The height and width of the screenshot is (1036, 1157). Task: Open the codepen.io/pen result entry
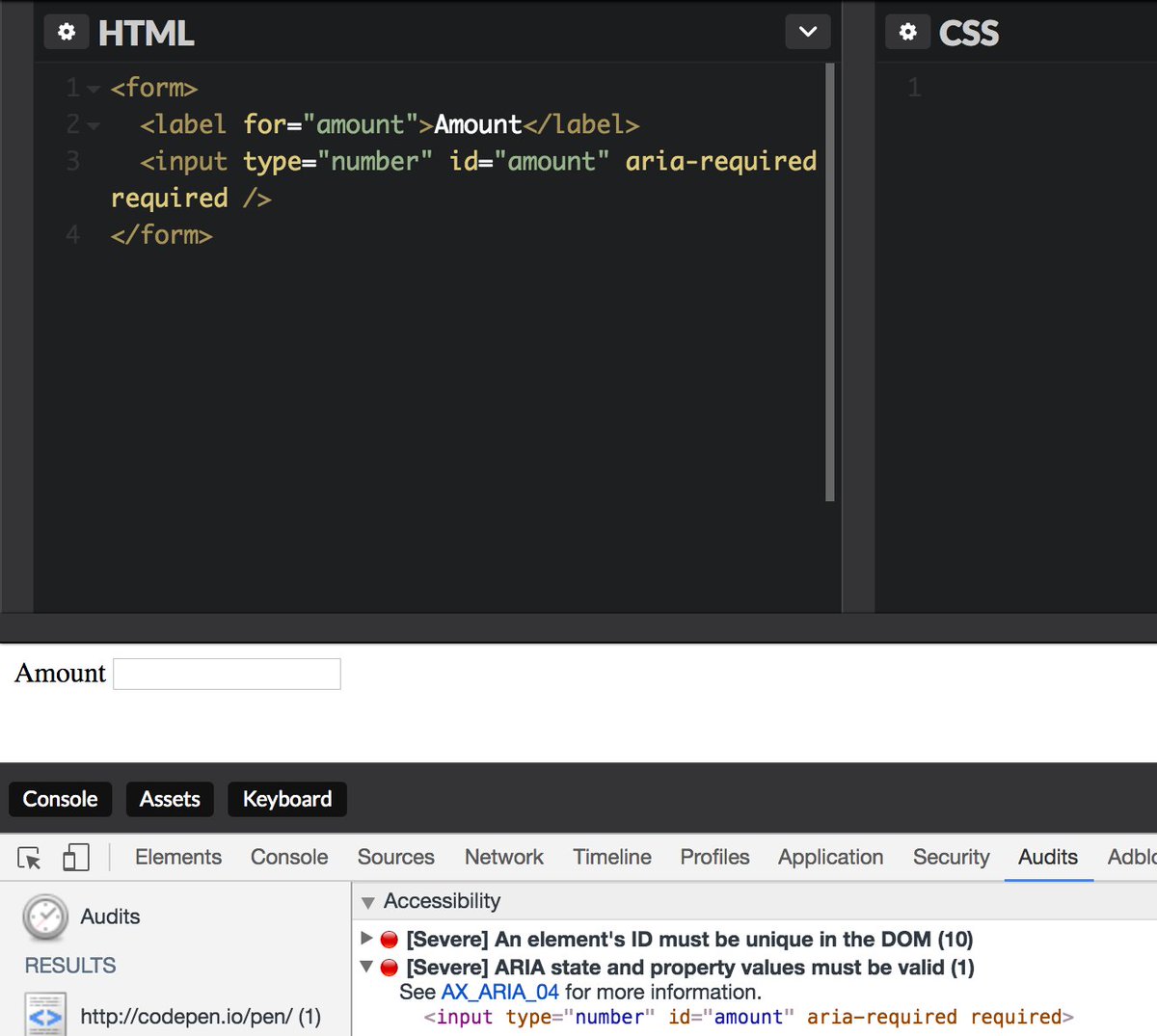coord(201,1016)
